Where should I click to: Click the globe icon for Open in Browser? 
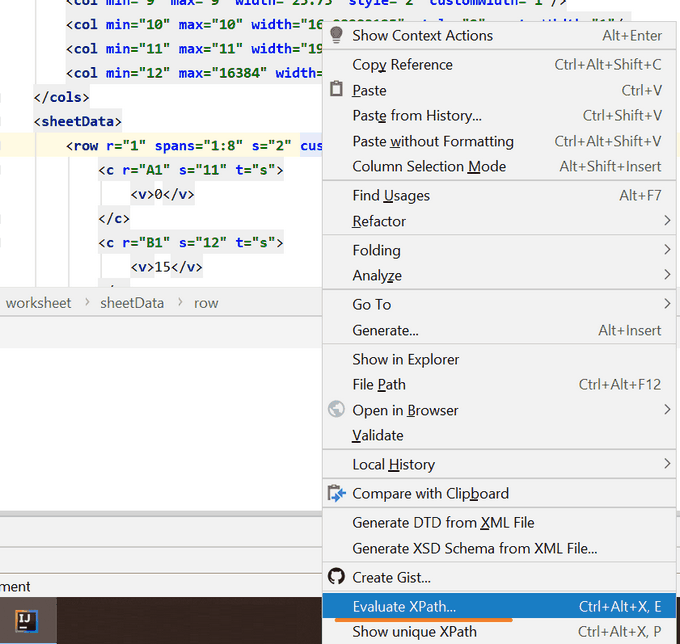[x=336, y=410]
